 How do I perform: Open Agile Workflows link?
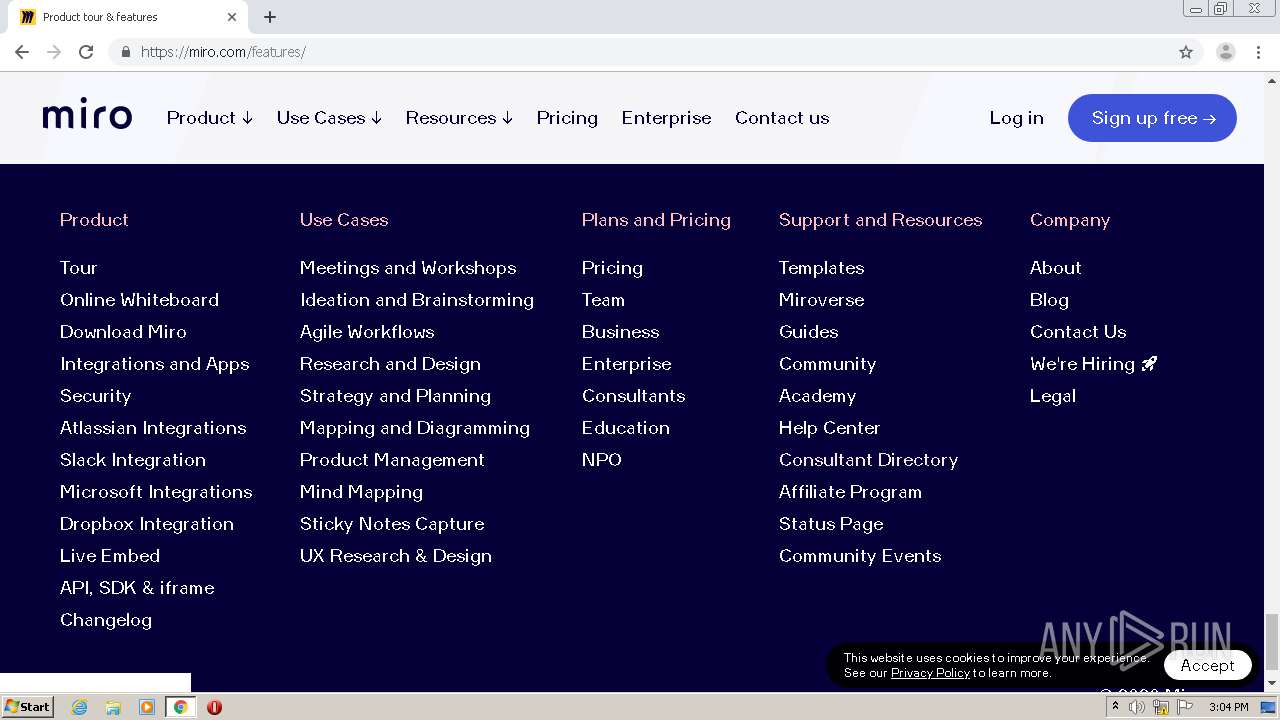point(367,332)
